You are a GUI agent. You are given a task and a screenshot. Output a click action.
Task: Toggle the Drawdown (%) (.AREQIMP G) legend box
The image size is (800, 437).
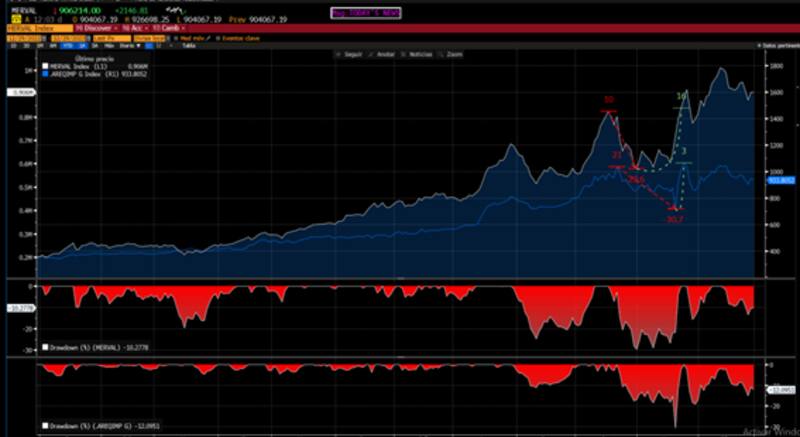point(44,426)
